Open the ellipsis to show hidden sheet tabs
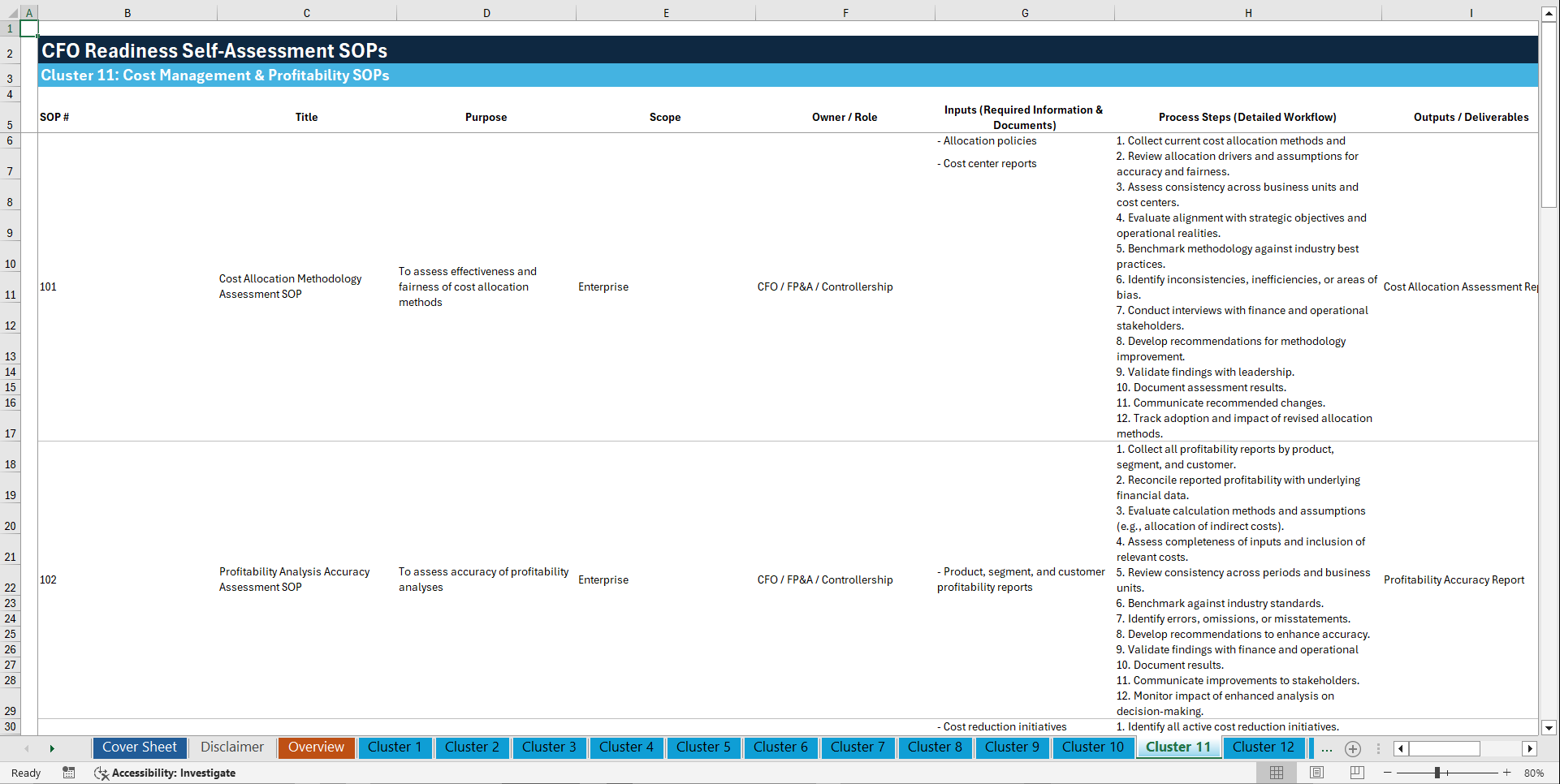The image size is (1560, 784). pyautogui.click(x=1326, y=748)
